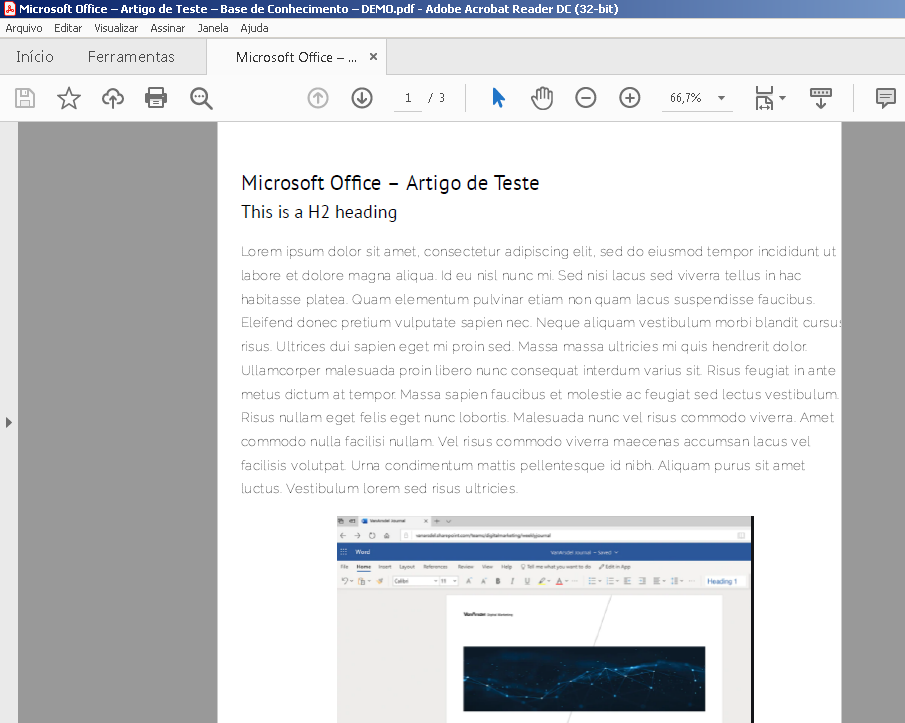This screenshot has height=723, width=905.
Task: Switch to the Início tab
Action: point(35,57)
